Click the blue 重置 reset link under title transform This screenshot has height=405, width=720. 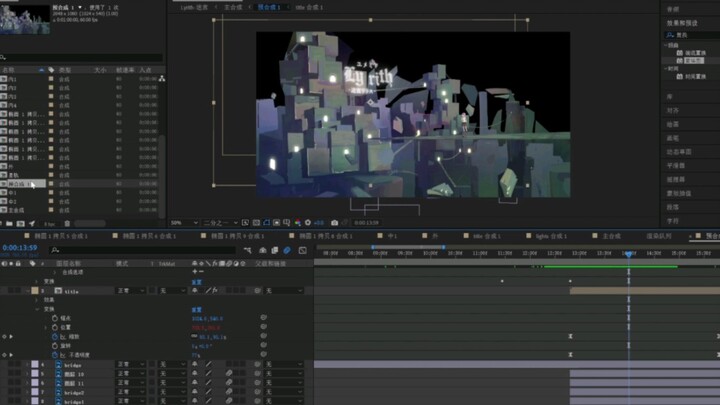(197, 309)
